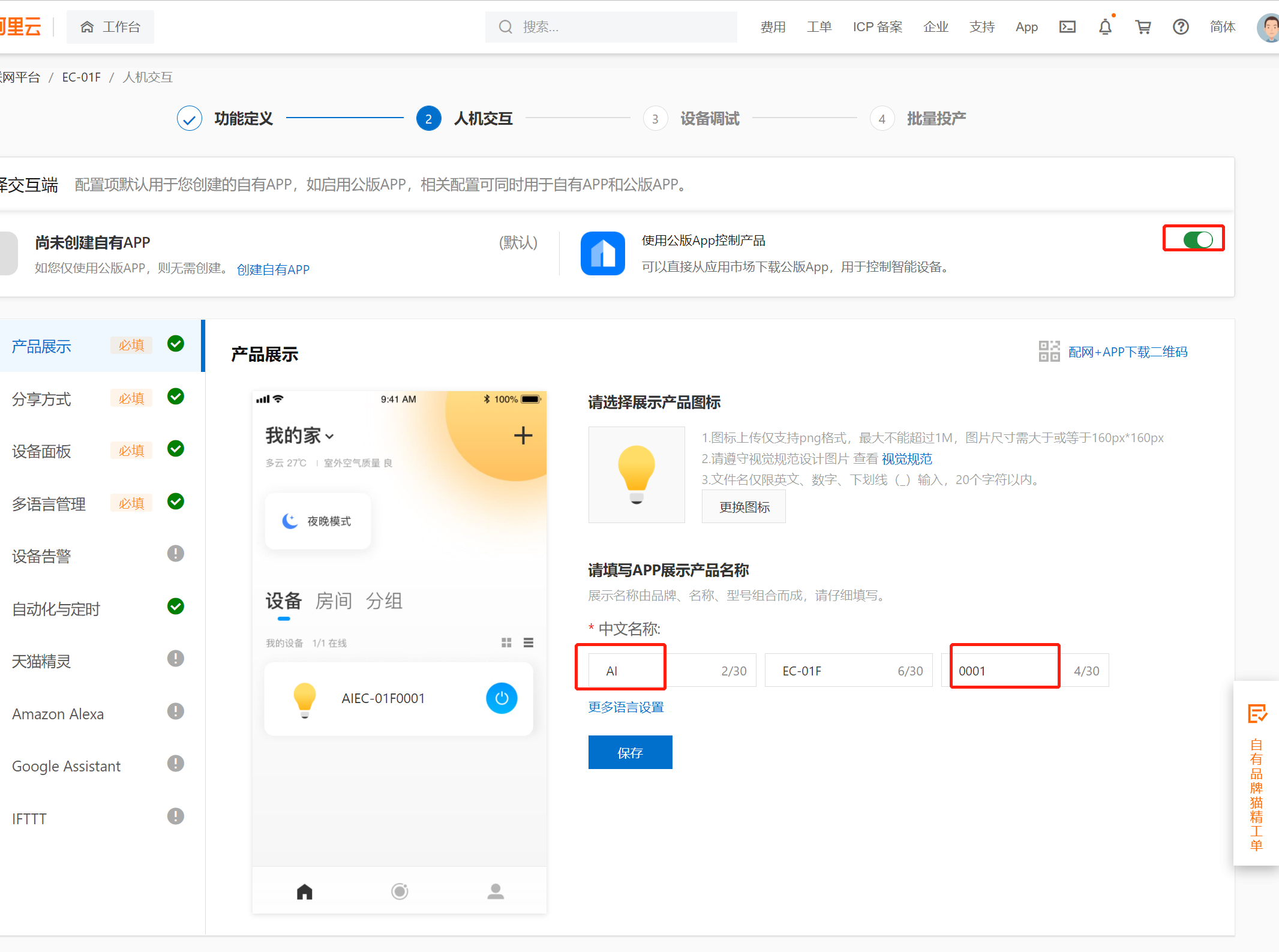
Task: Select grid view in the phone preview
Action: tap(506, 642)
